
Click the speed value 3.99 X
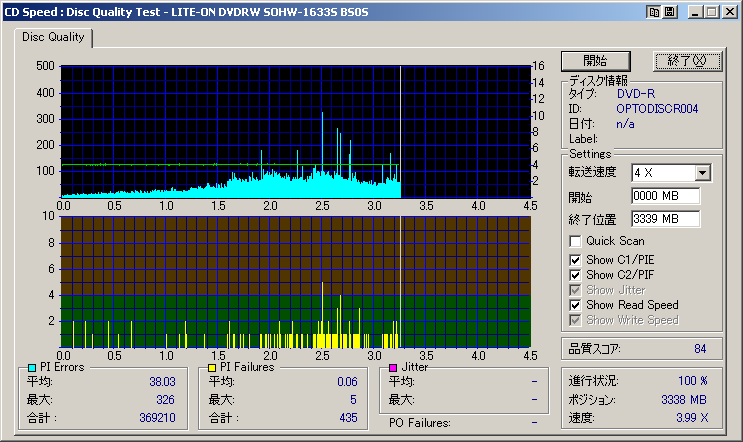click(x=692, y=418)
